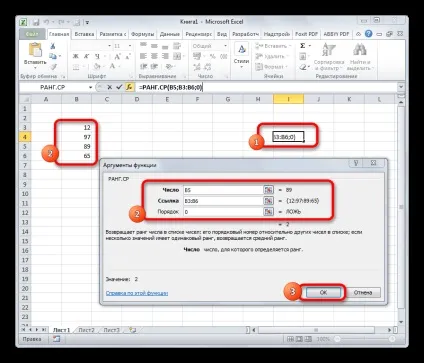Viewport: 424px width, 363px height.
Task: Click the Save icon in quick access toolbar
Action: (x=36, y=22)
